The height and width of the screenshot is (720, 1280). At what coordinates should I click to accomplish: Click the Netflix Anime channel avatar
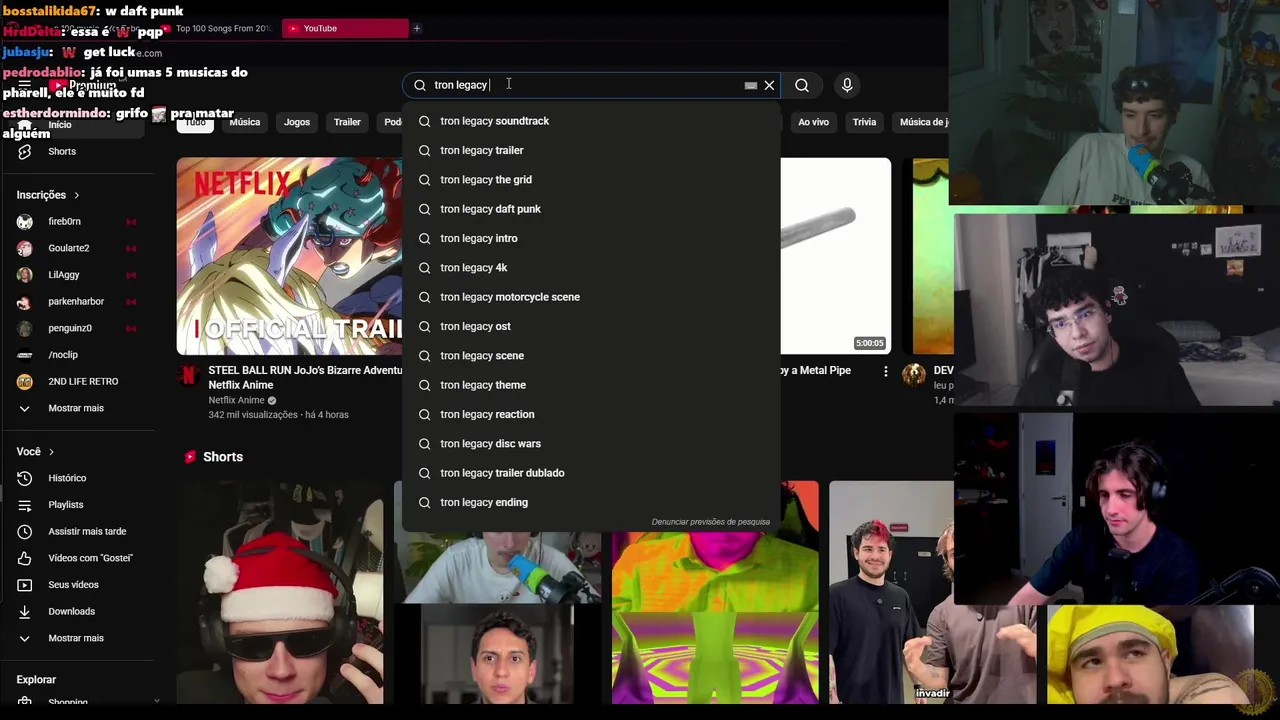[x=188, y=375]
